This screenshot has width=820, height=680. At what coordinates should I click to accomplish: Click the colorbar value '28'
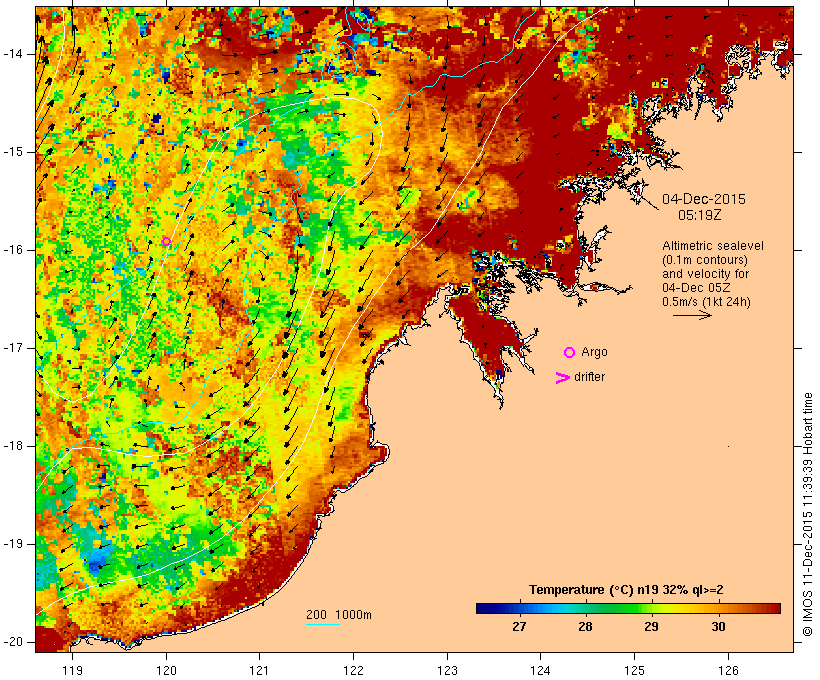pyautogui.click(x=585, y=627)
